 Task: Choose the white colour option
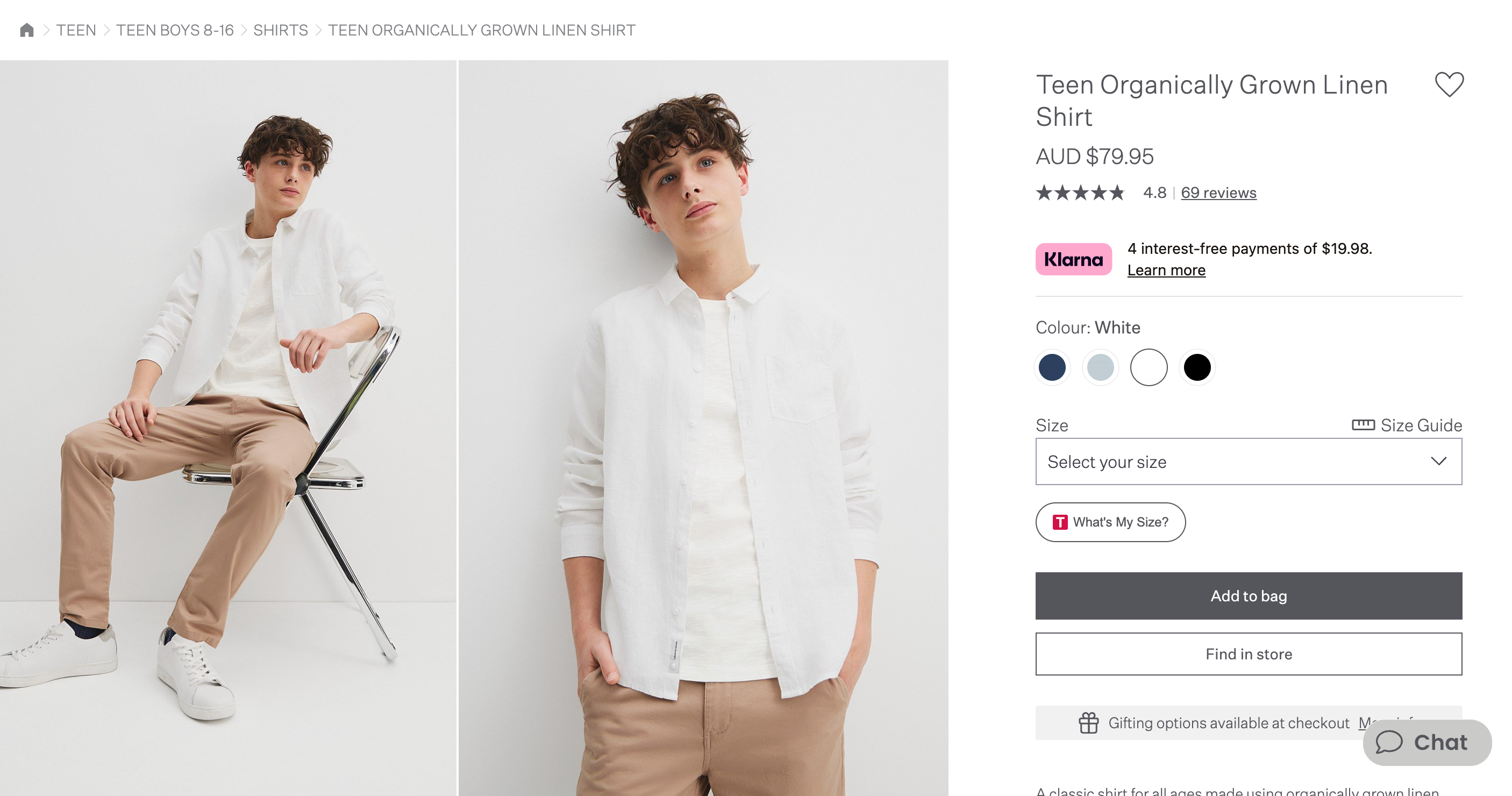point(1148,367)
